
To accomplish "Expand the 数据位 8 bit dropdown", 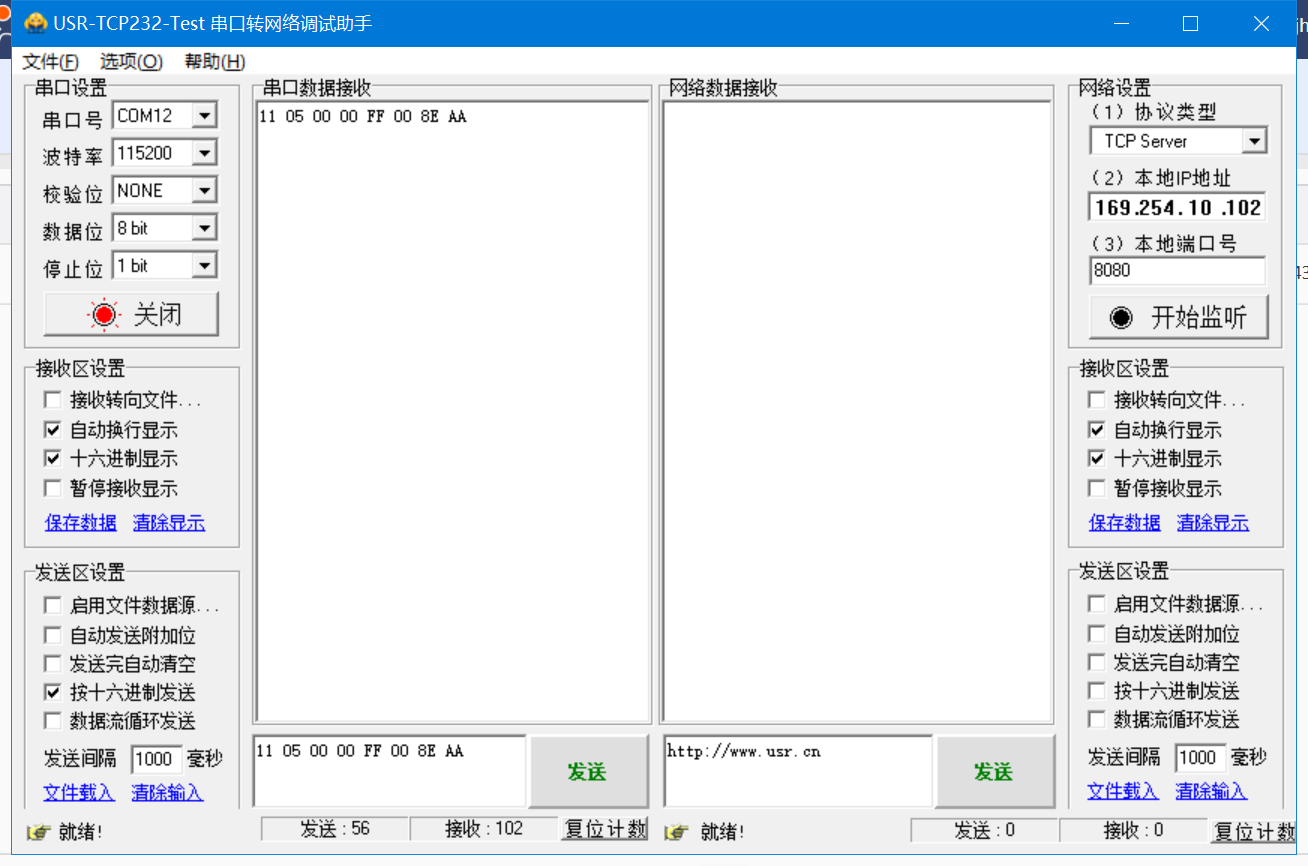I will point(204,228).
